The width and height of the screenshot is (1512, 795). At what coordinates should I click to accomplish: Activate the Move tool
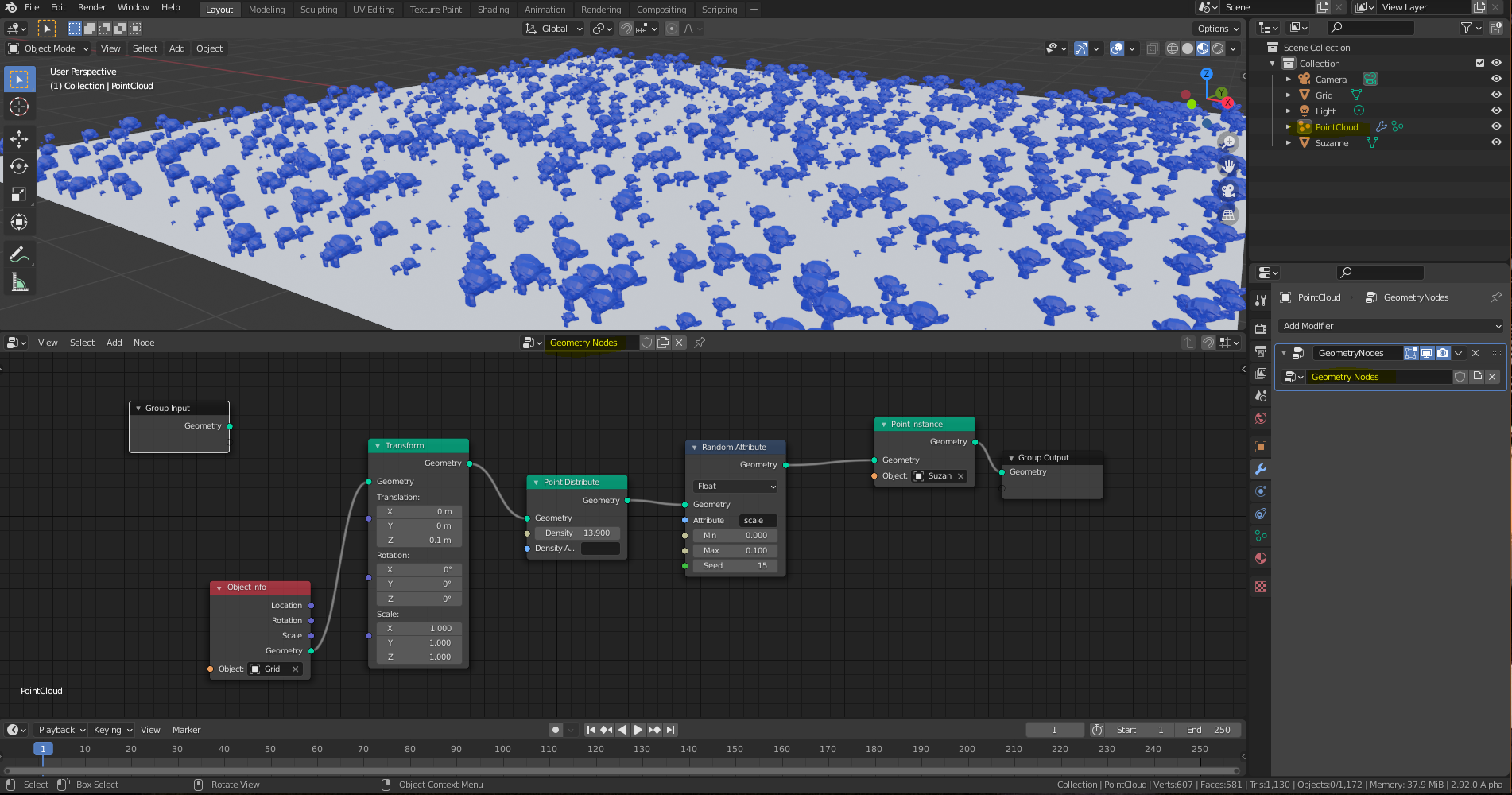19,139
